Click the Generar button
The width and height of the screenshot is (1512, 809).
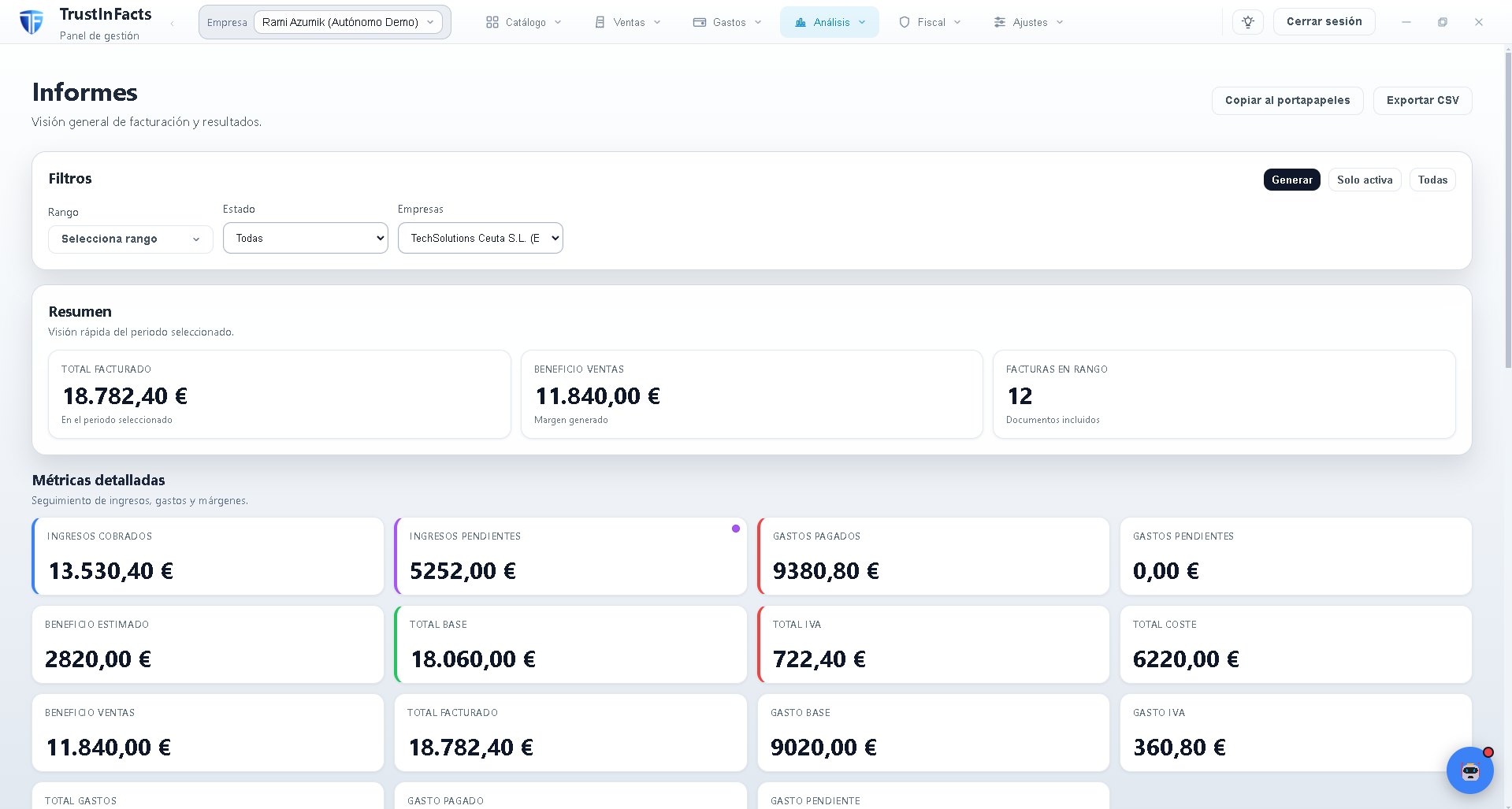(x=1292, y=180)
